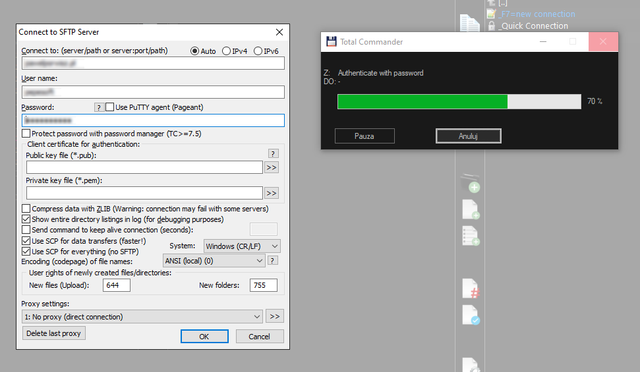Select the Auto protocol radio button
The height and width of the screenshot is (372, 640).
(195, 51)
